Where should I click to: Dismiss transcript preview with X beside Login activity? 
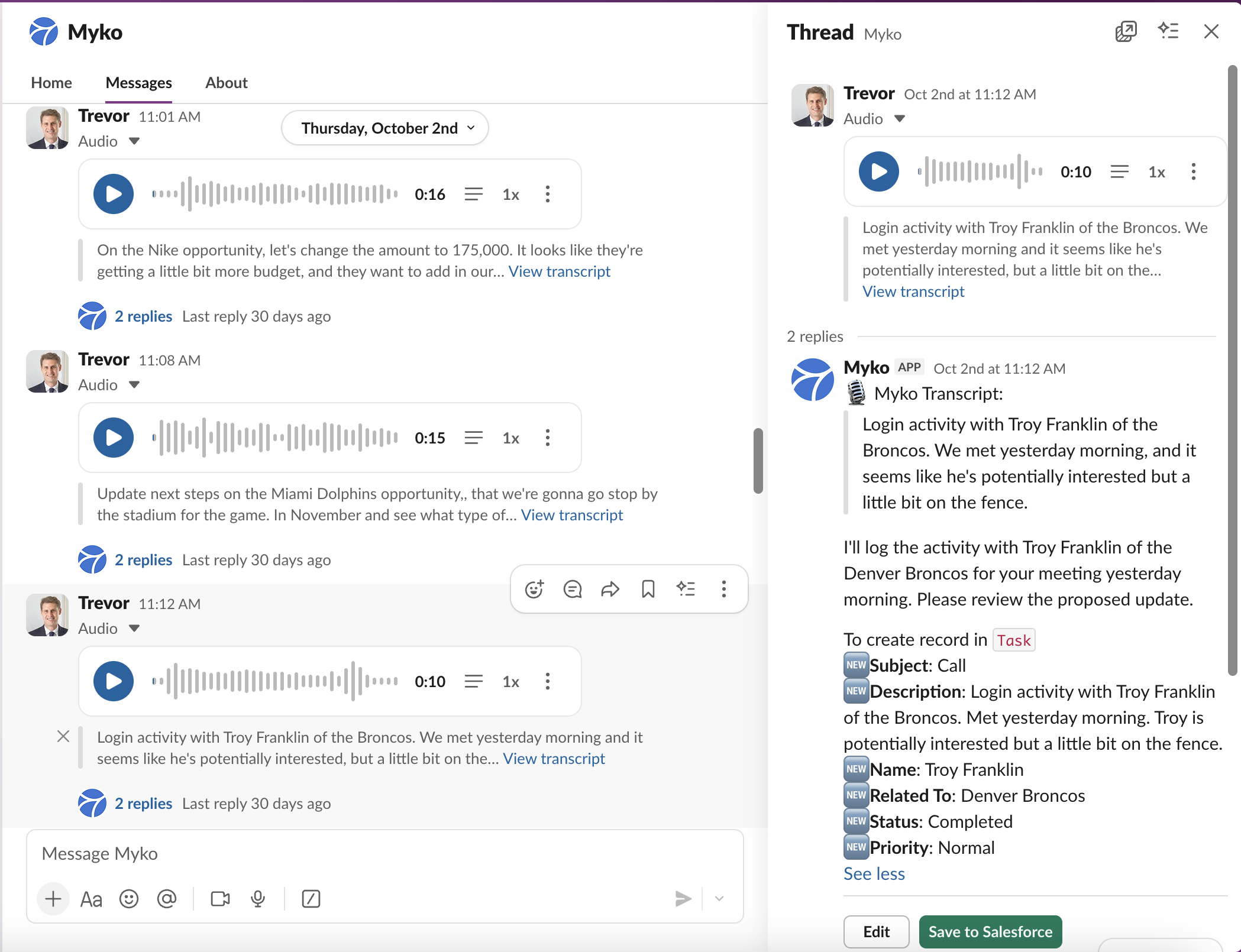[x=63, y=736]
